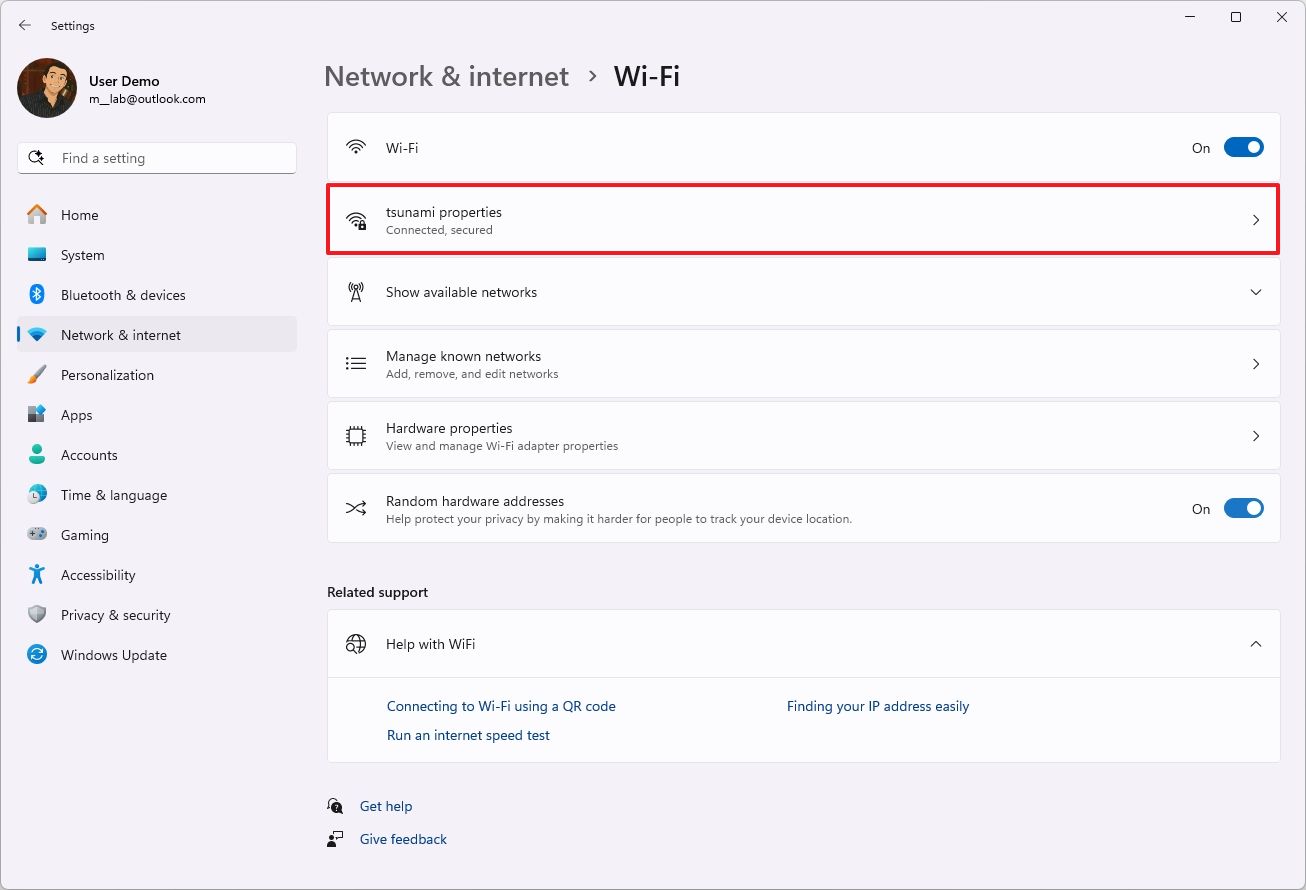Click the Help with WiFi globe icon
Screen dimensions: 1306x890
click(356, 644)
